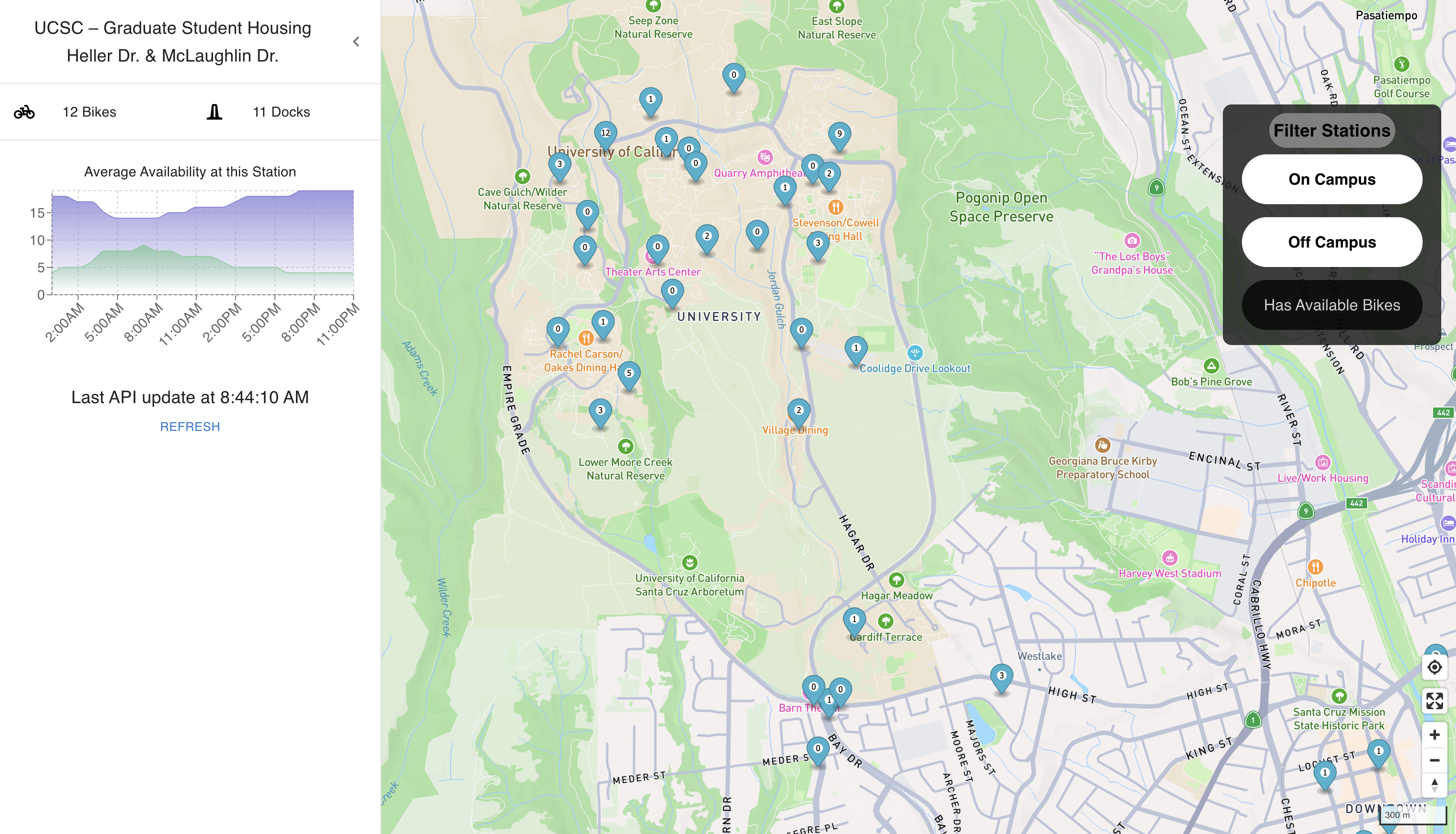The image size is (1456, 834).
Task: Collapse the station sidebar with chevron
Action: coord(356,42)
